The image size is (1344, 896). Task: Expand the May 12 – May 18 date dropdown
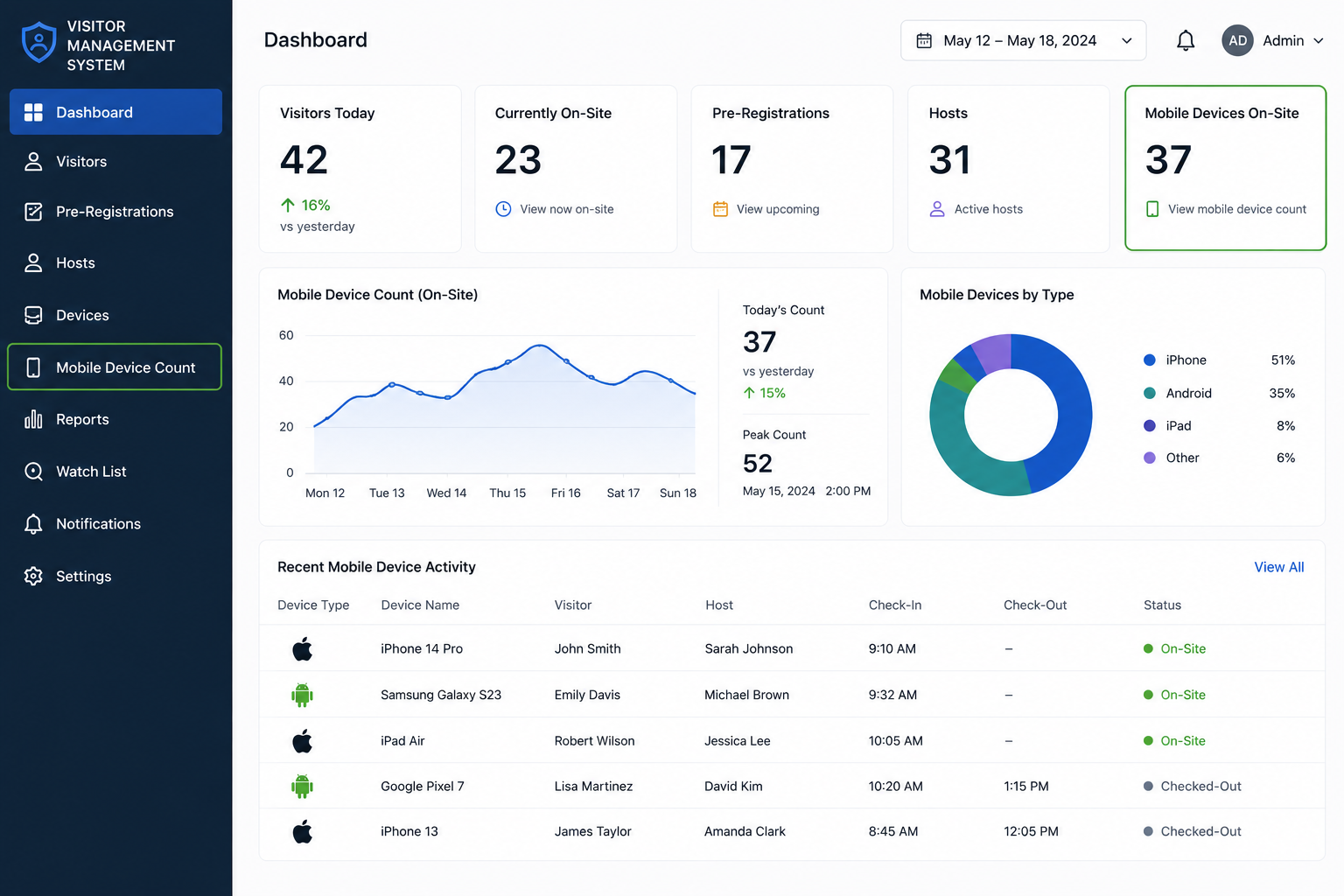pos(1023,40)
